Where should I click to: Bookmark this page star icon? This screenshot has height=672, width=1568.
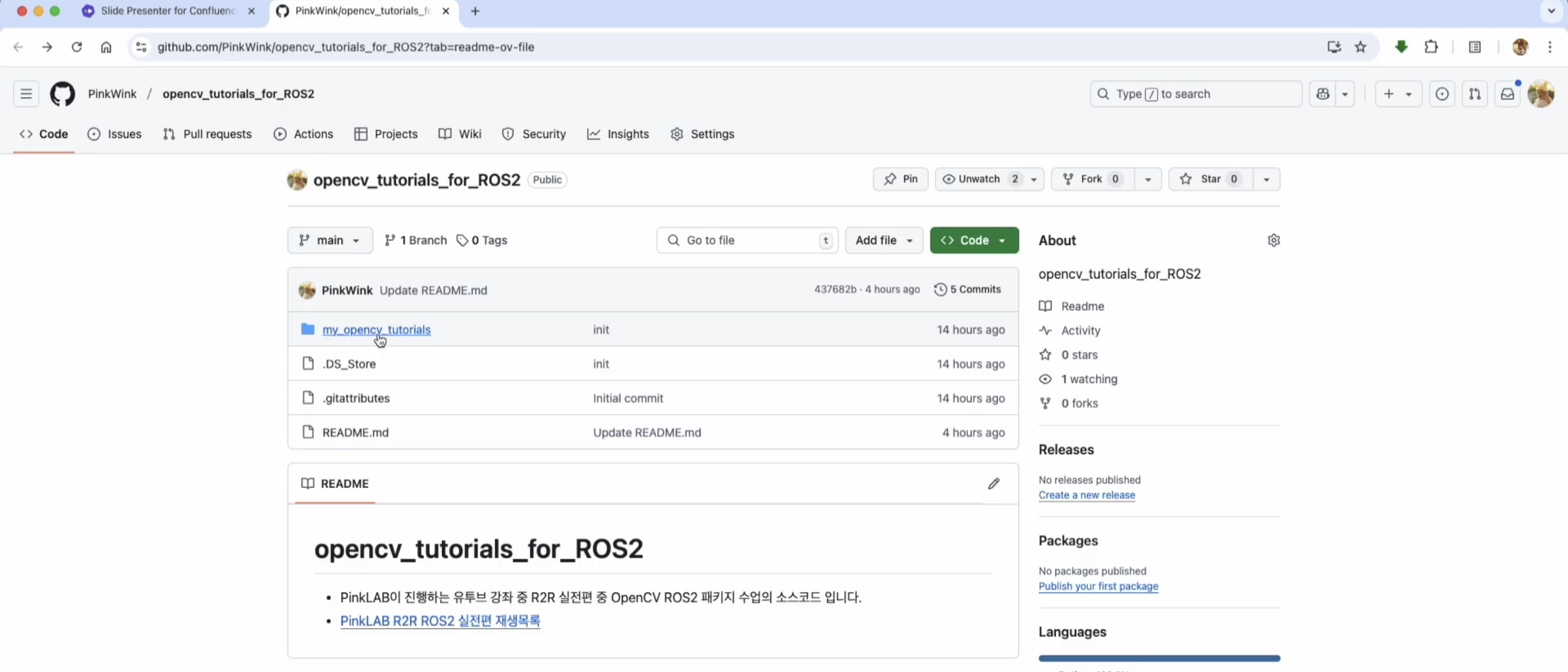1361,47
